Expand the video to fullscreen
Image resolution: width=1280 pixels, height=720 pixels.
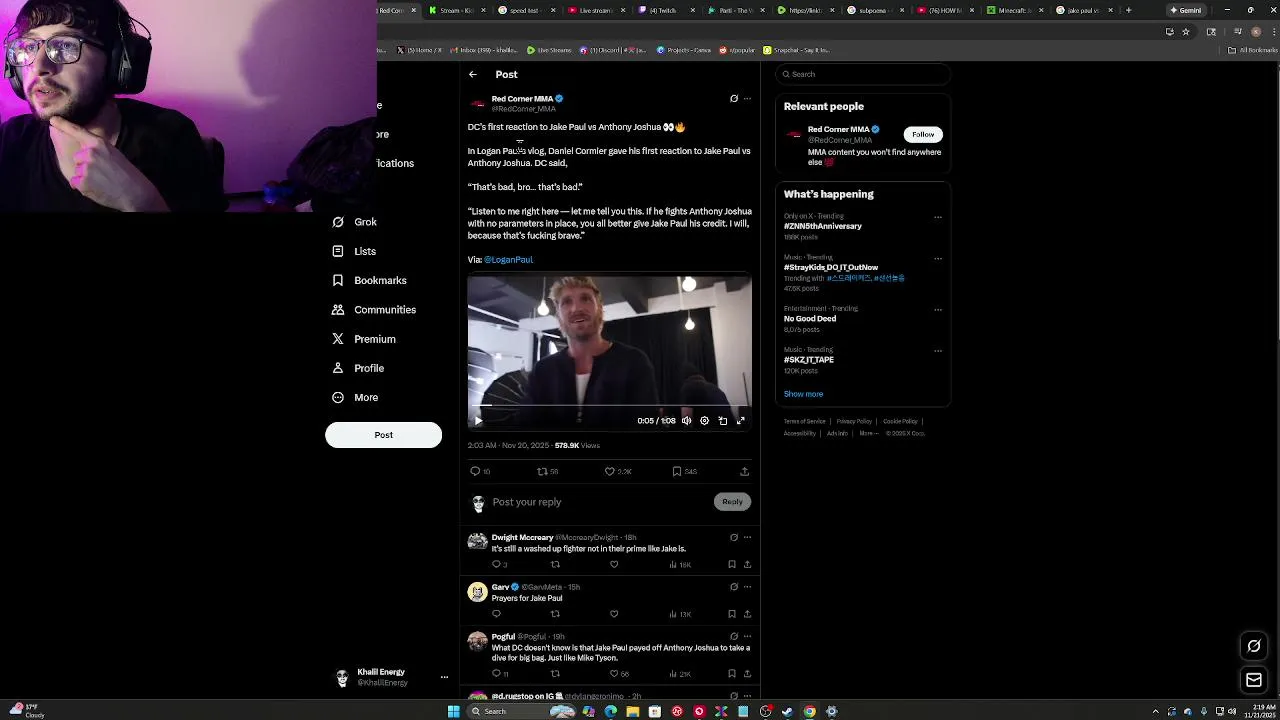[741, 421]
